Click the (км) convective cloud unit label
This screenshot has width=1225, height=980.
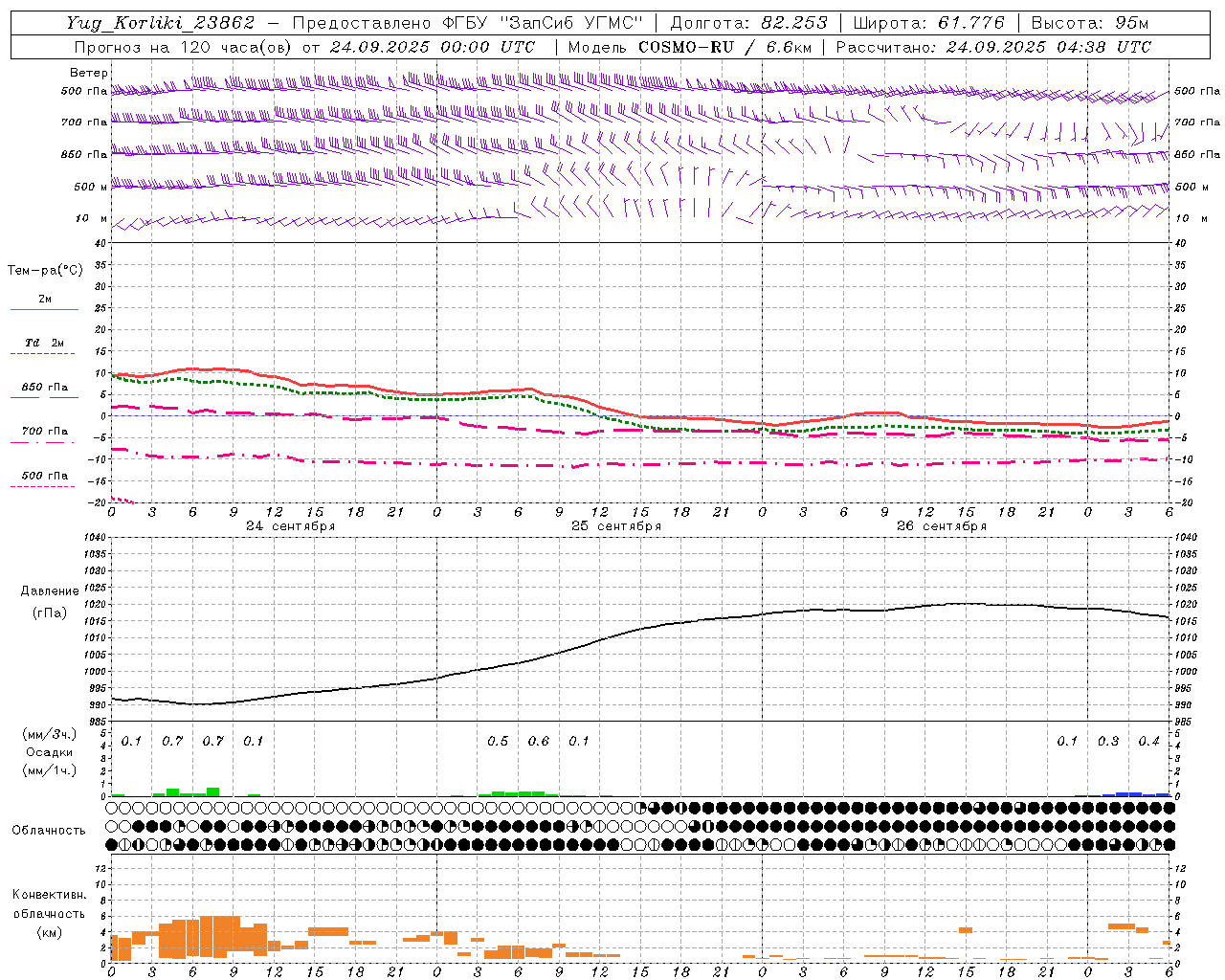[x=49, y=932]
